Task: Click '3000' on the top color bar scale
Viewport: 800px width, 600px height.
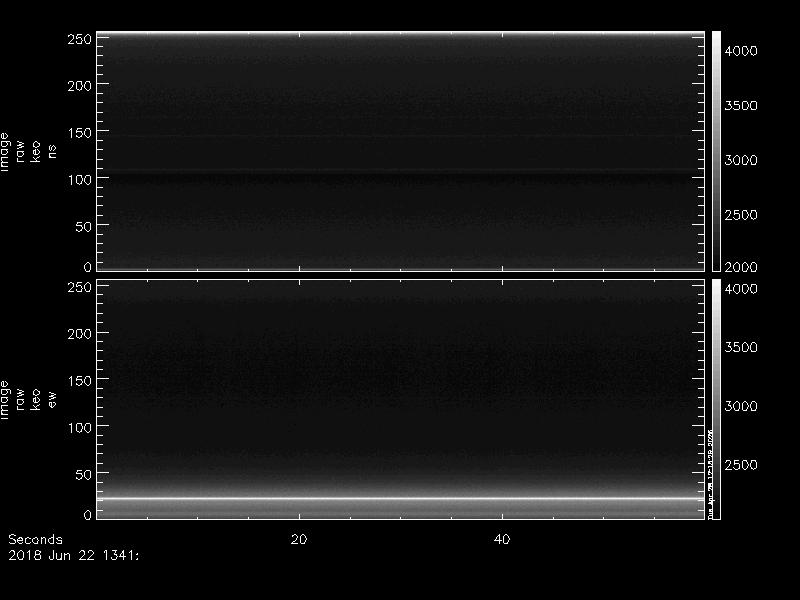Action: (741, 160)
